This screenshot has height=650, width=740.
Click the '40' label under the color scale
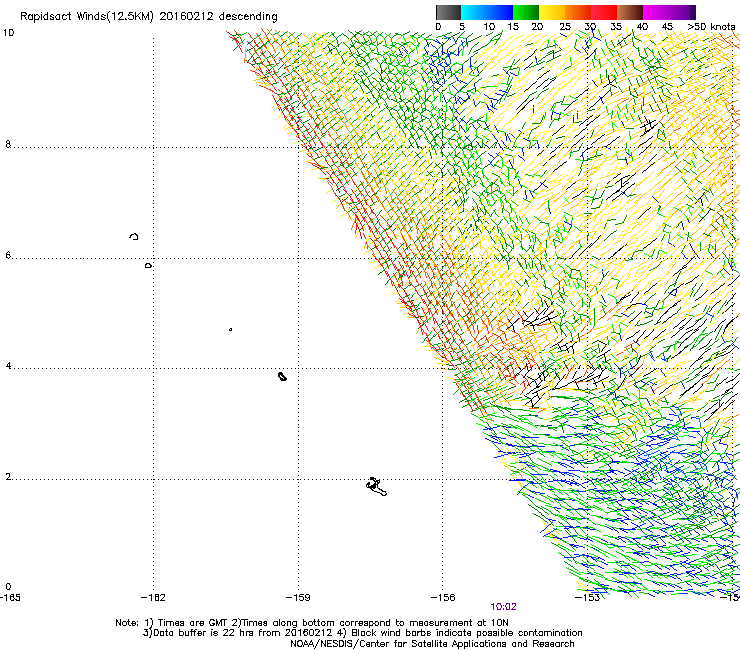point(642,27)
